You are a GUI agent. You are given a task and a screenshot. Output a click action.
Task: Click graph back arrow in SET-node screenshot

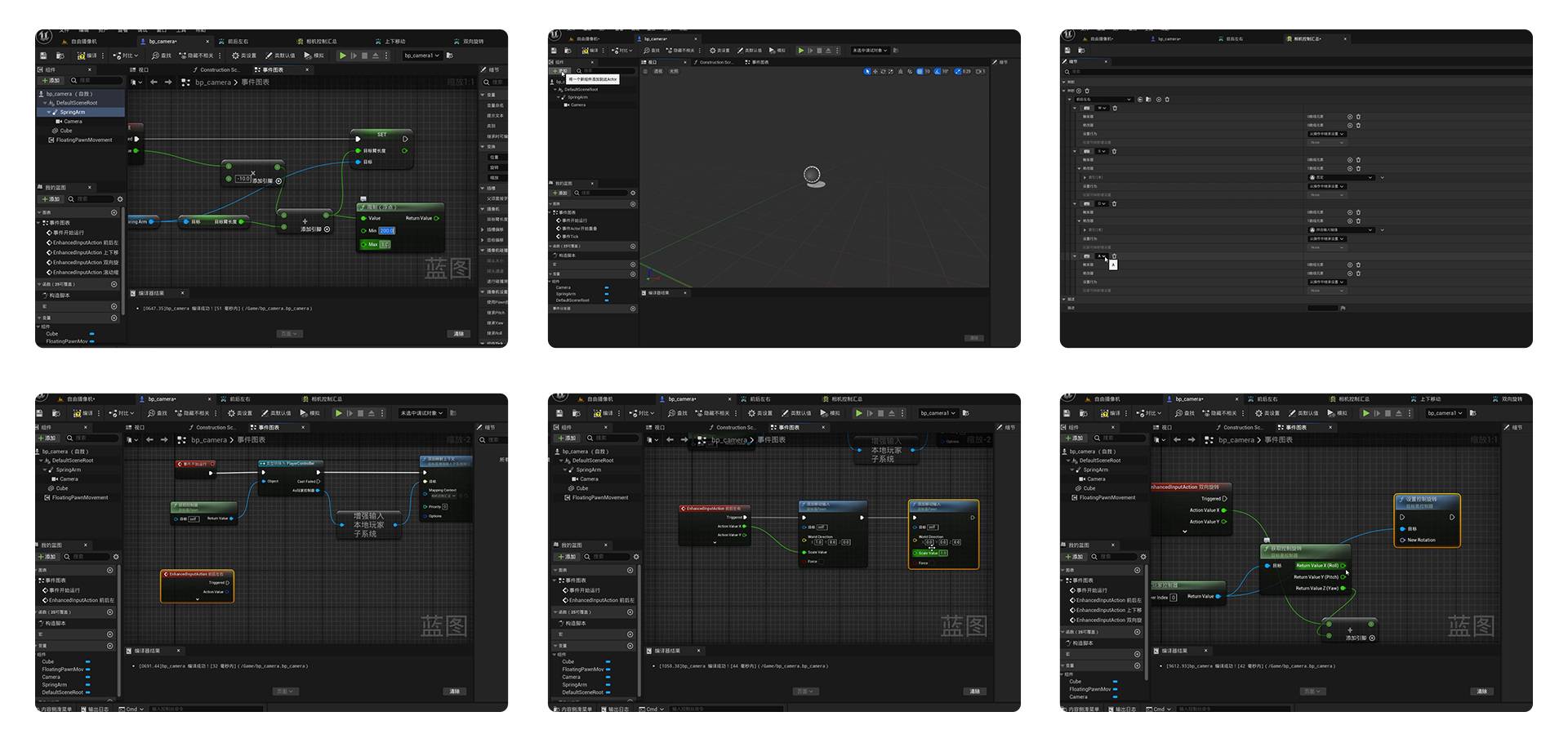154,82
